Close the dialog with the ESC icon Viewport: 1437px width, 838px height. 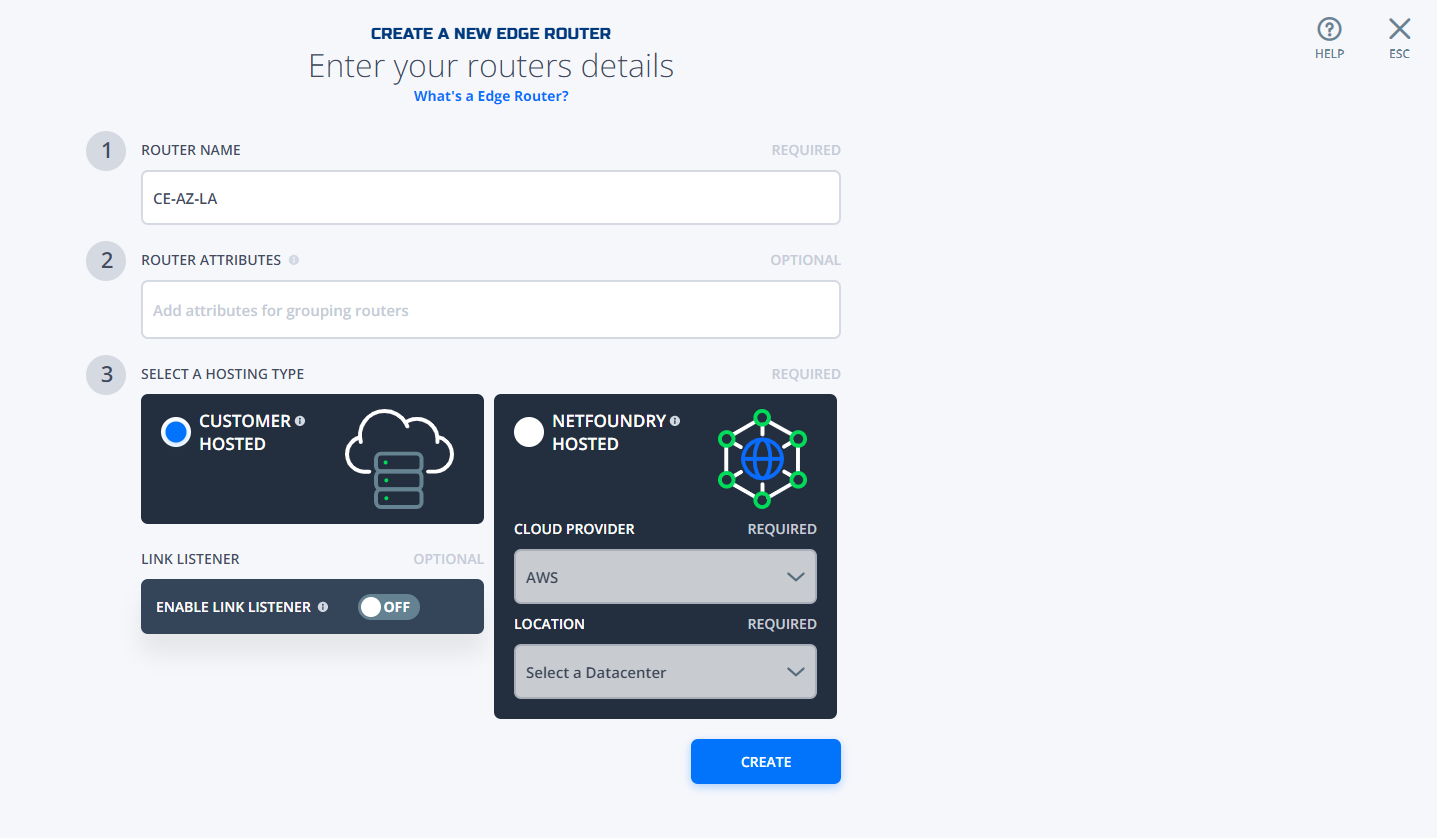click(x=1398, y=27)
